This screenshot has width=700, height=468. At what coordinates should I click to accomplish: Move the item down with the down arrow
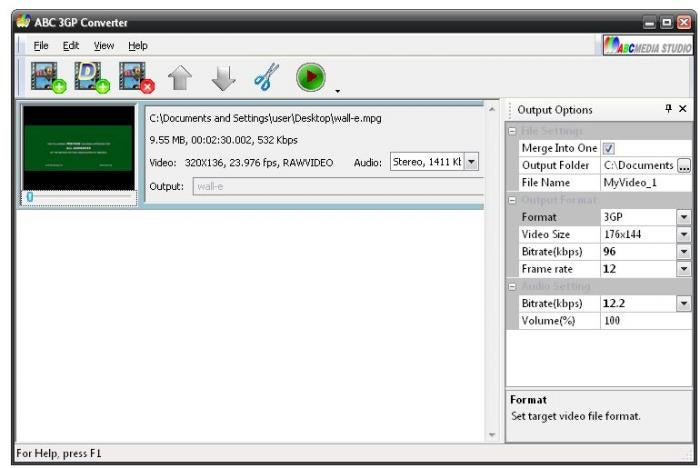click(x=223, y=78)
